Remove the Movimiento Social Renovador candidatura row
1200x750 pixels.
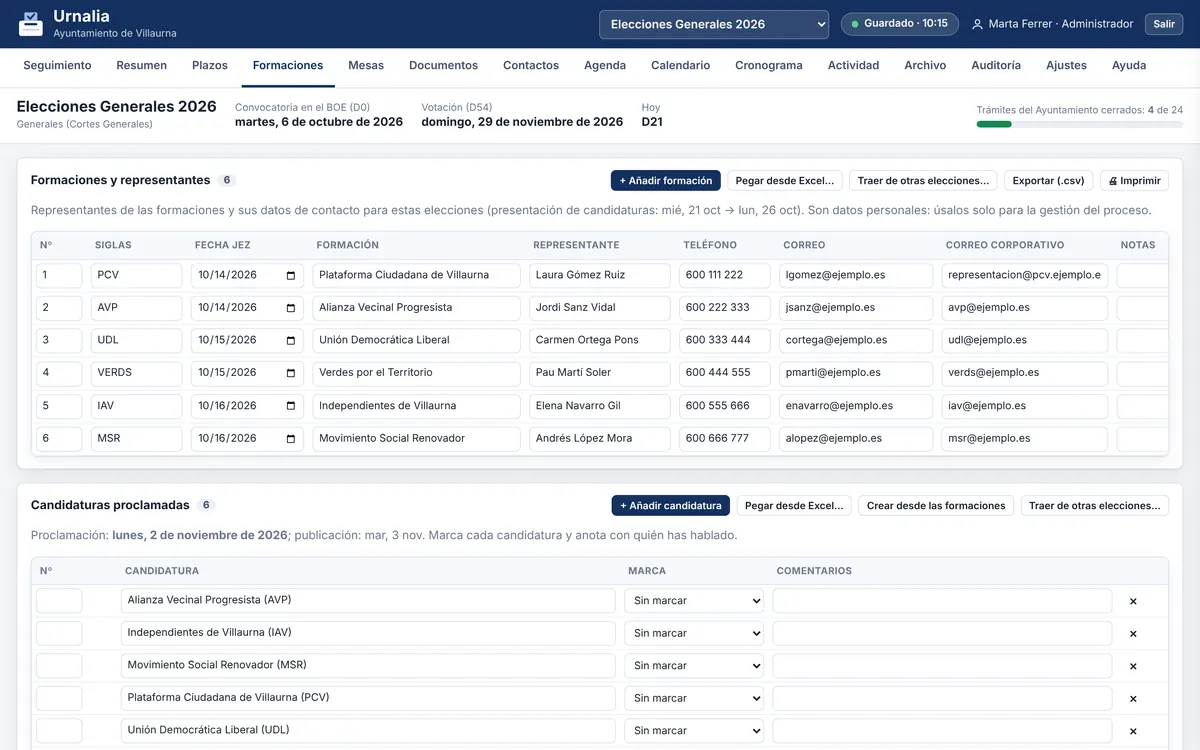tap(1133, 666)
